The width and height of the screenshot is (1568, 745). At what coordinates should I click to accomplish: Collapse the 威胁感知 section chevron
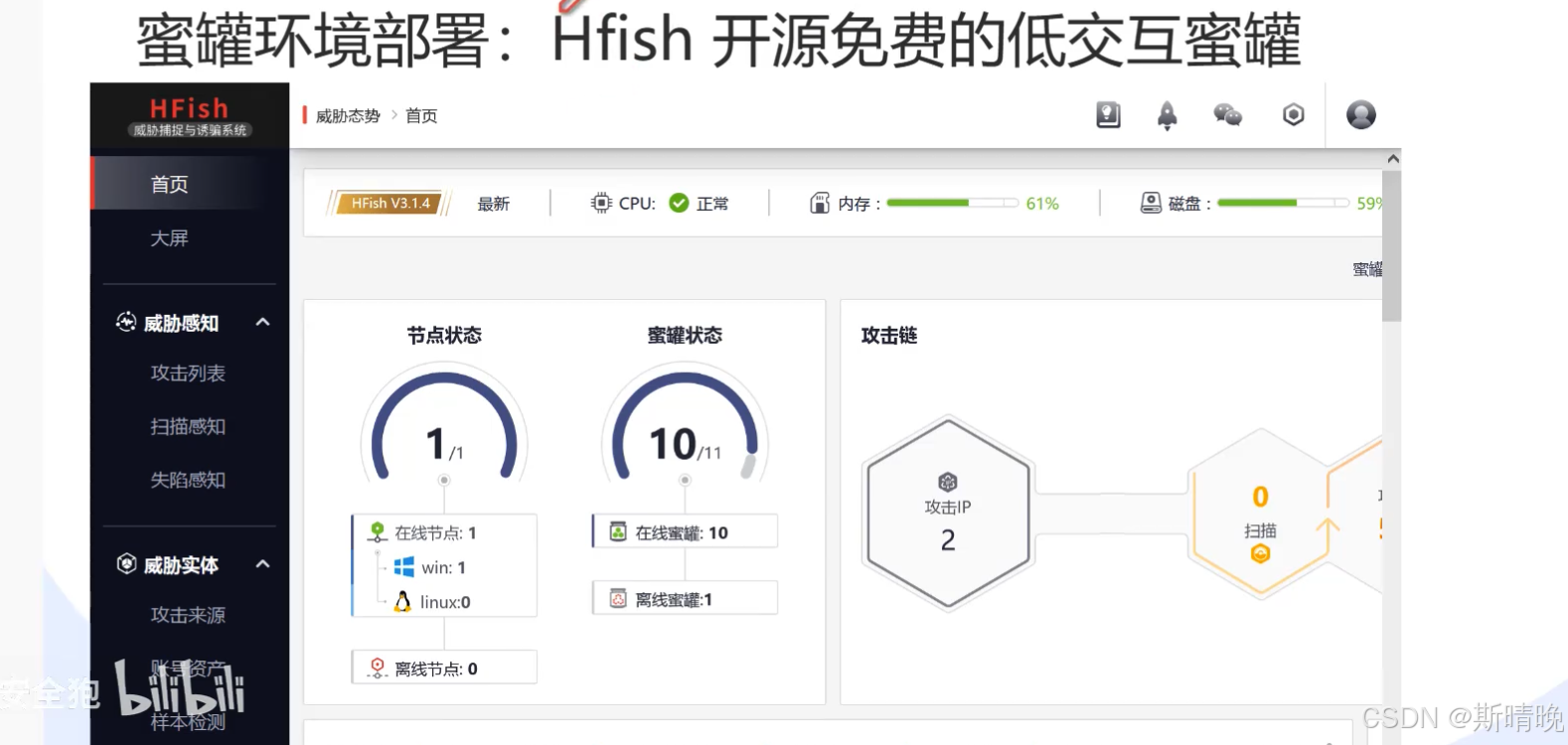[x=262, y=322]
